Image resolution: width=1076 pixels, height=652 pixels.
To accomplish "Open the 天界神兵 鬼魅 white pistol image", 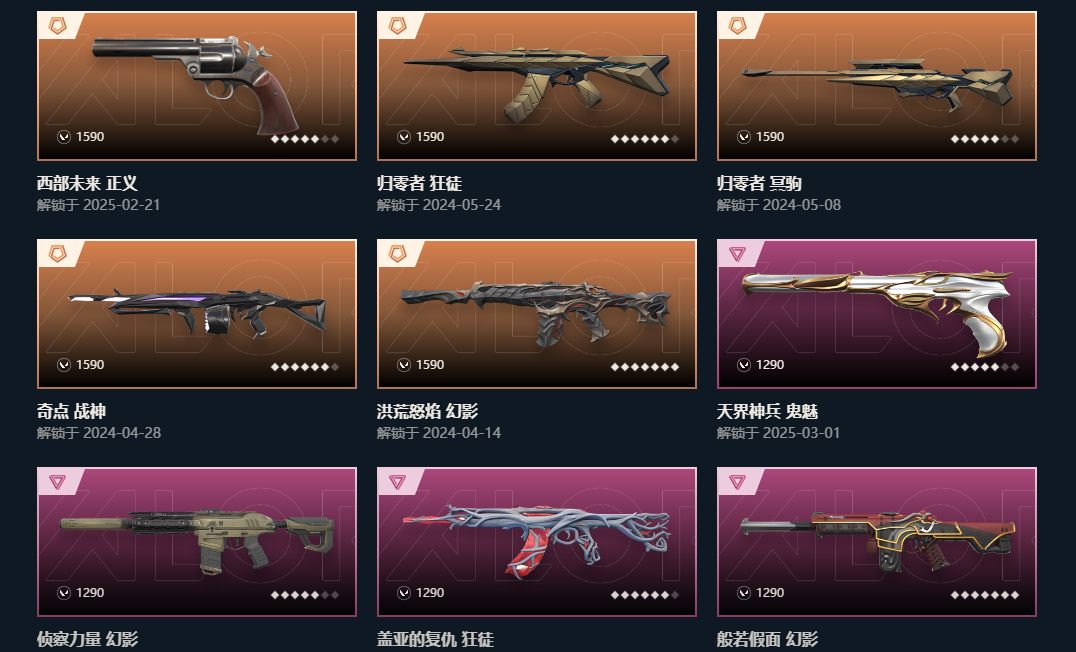I will [876, 311].
